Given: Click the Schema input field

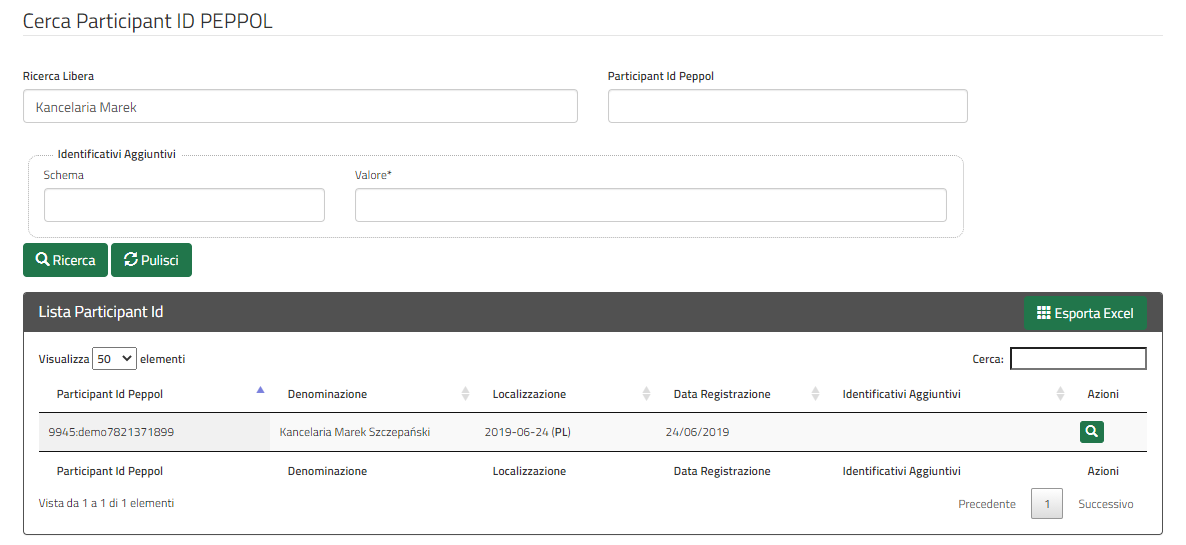Looking at the screenshot, I should [185, 205].
